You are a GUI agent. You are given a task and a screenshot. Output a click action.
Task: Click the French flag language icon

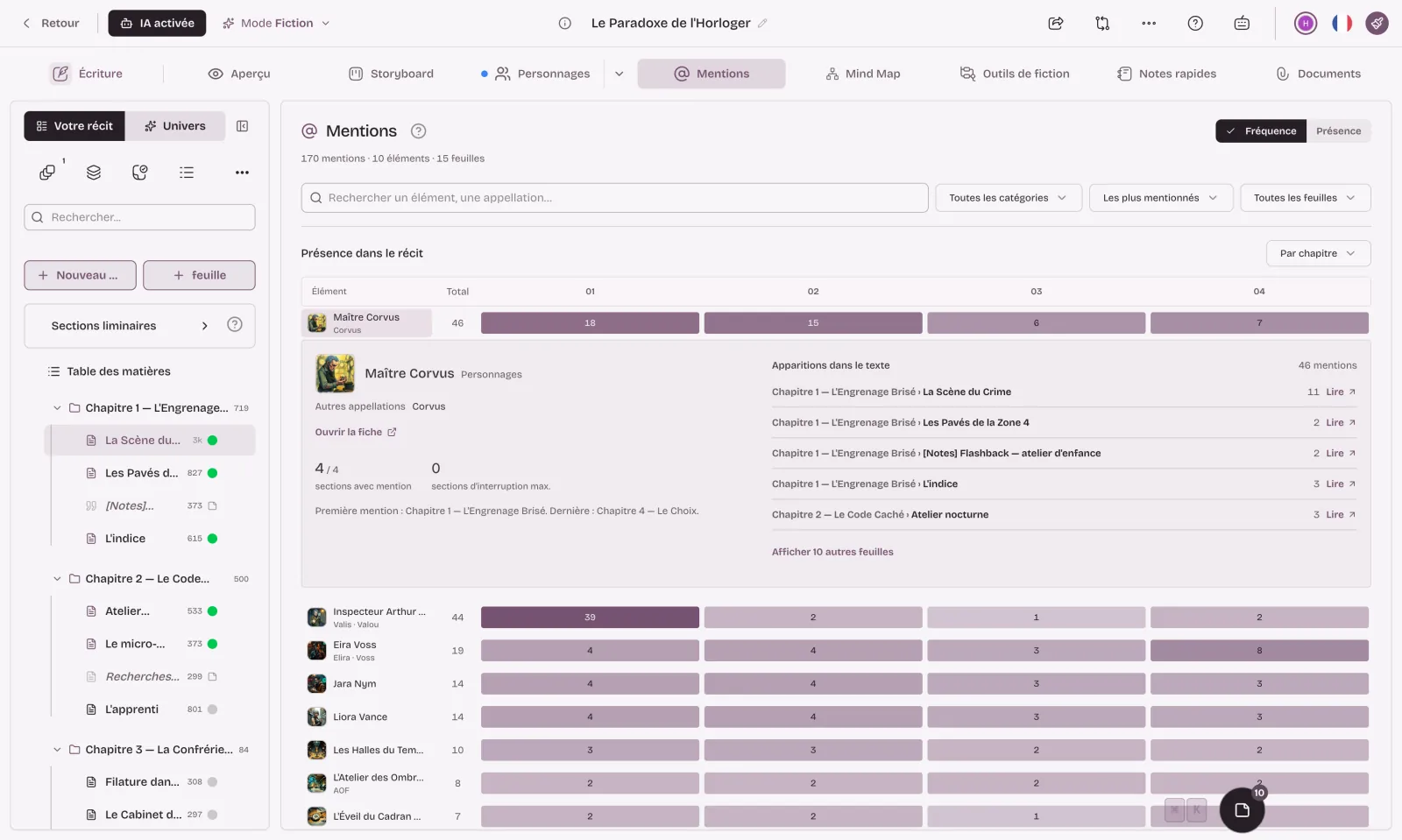pos(1342,24)
